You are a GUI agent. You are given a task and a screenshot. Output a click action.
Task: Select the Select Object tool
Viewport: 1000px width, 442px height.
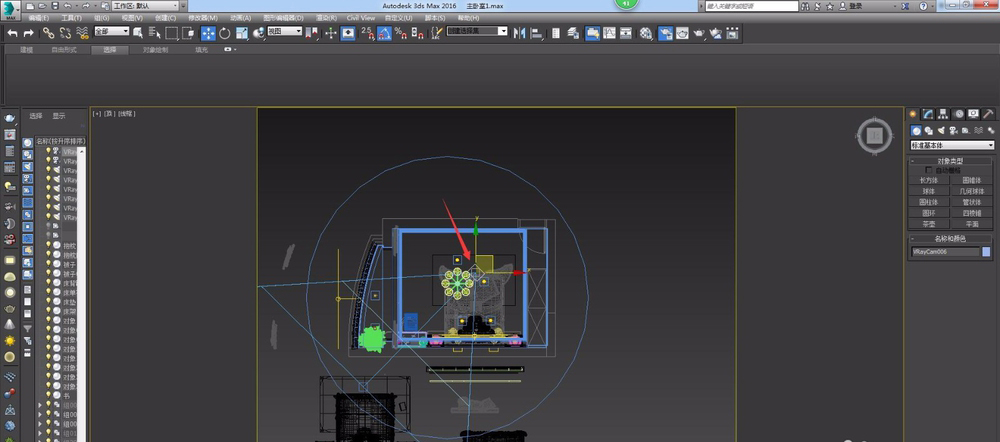click(x=138, y=33)
